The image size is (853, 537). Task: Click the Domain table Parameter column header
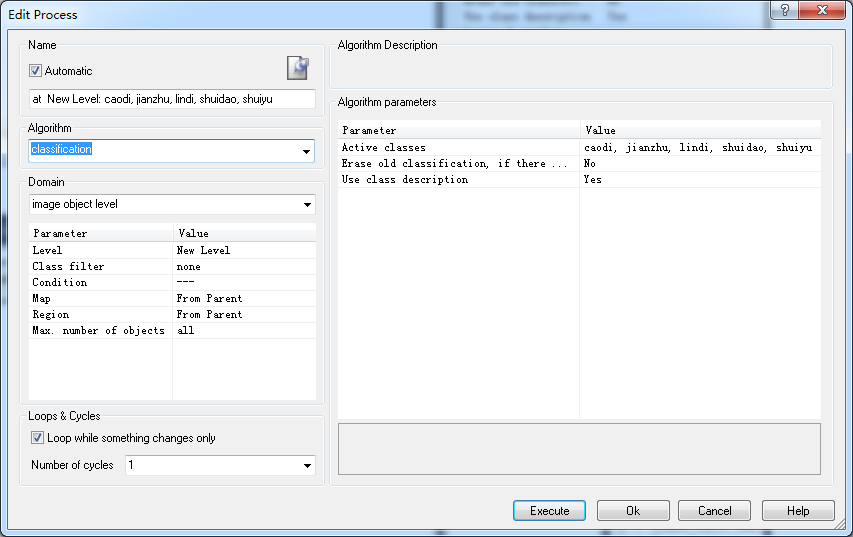(x=101, y=233)
